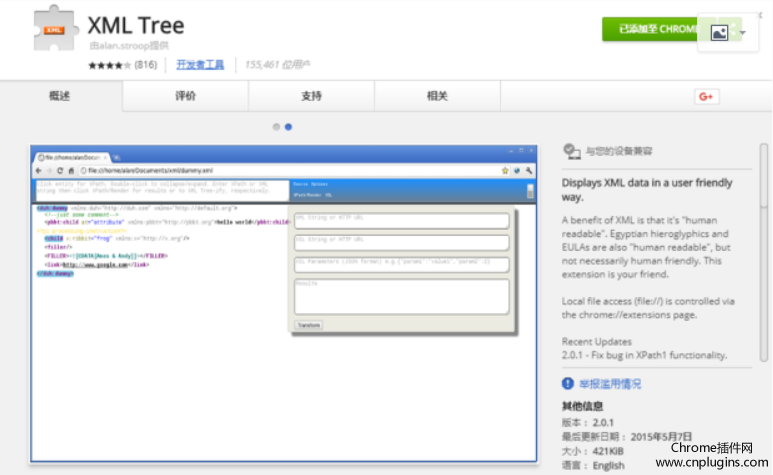773x475 pixels.
Task: Select the first gray carousel dot
Action: [x=276, y=127]
